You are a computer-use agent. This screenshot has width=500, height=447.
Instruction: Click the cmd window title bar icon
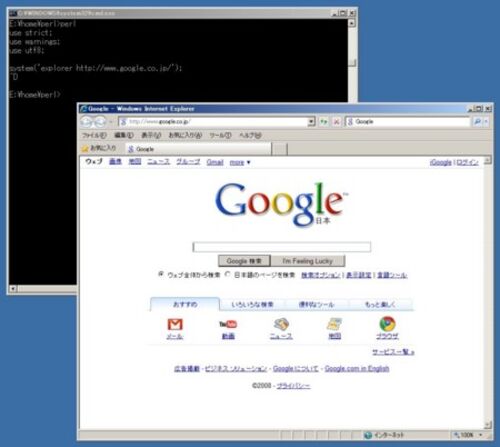coord(13,13)
